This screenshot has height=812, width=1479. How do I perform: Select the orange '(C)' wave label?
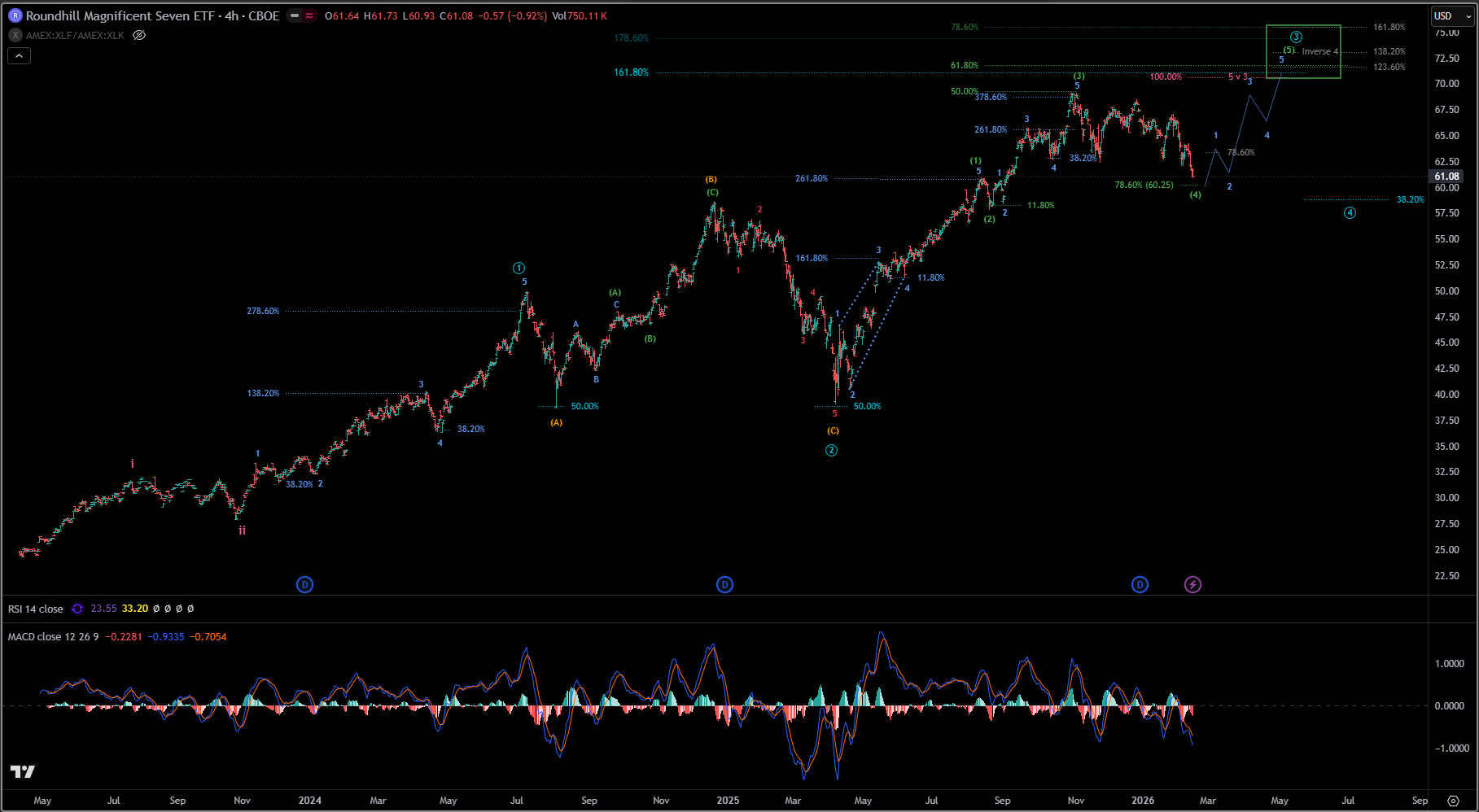[833, 431]
